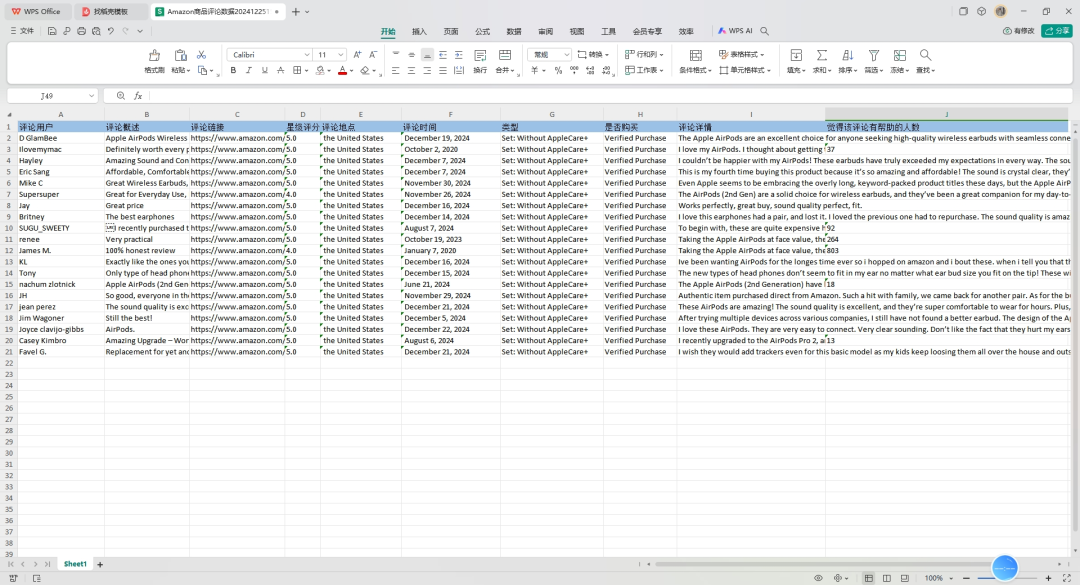Screen dimensions: 1080x585
Task: Click the Format Painter (格式刷) icon
Action: pyautogui.click(x=154, y=56)
